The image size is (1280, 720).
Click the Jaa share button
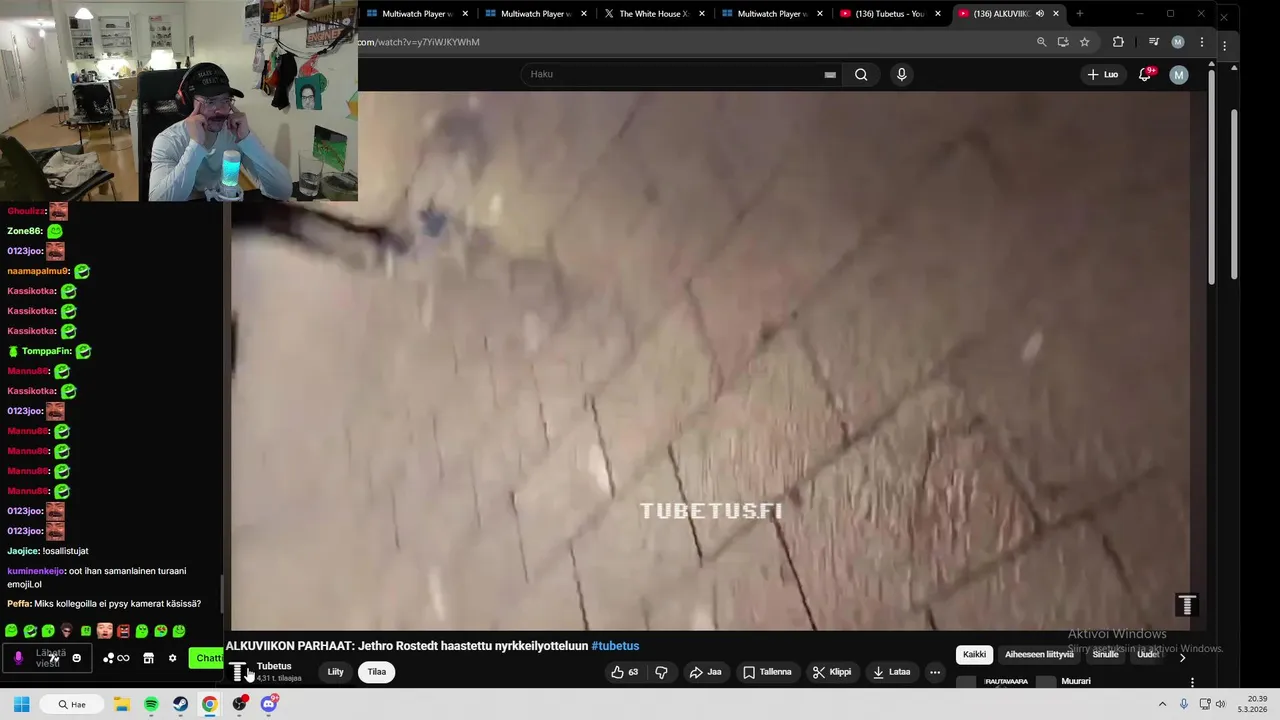coord(706,672)
